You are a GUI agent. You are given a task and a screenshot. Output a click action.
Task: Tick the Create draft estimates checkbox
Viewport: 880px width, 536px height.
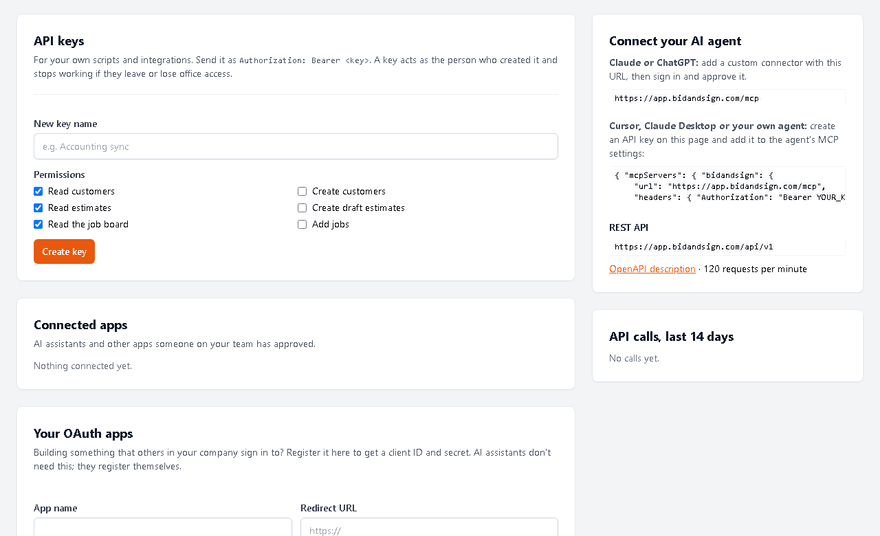302,208
